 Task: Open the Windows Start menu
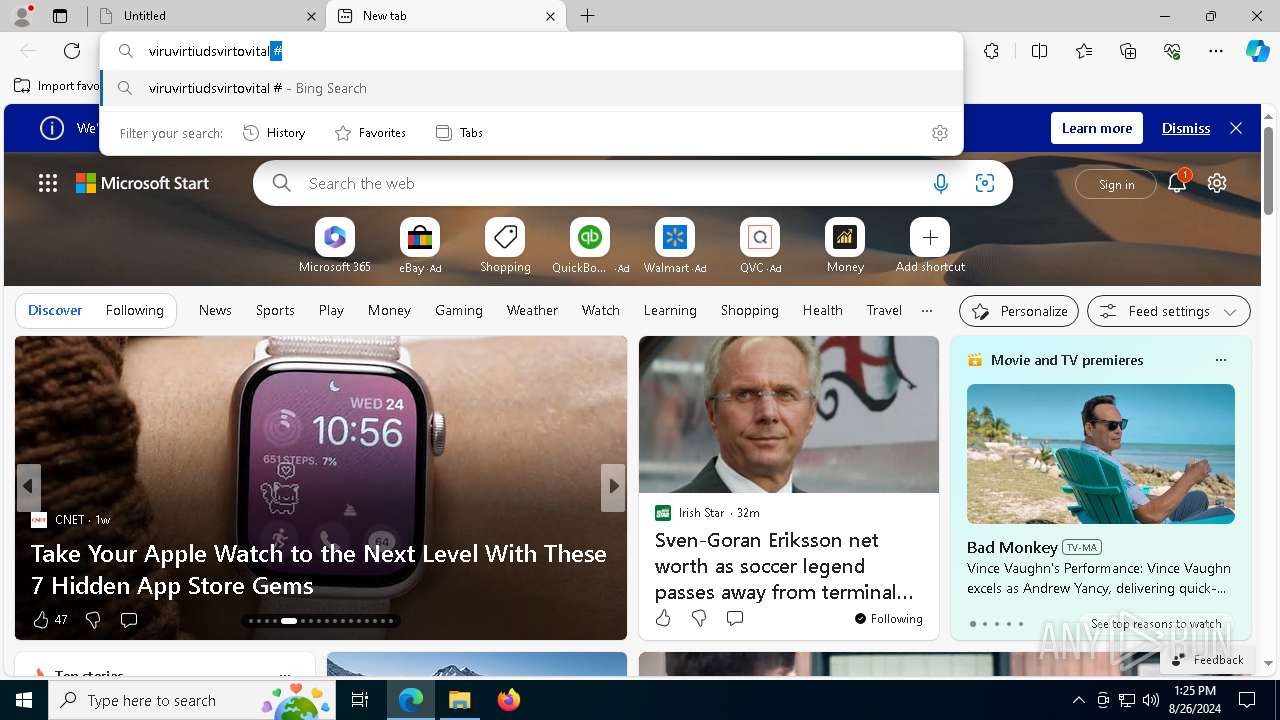pyautogui.click(x=24, y=700)
